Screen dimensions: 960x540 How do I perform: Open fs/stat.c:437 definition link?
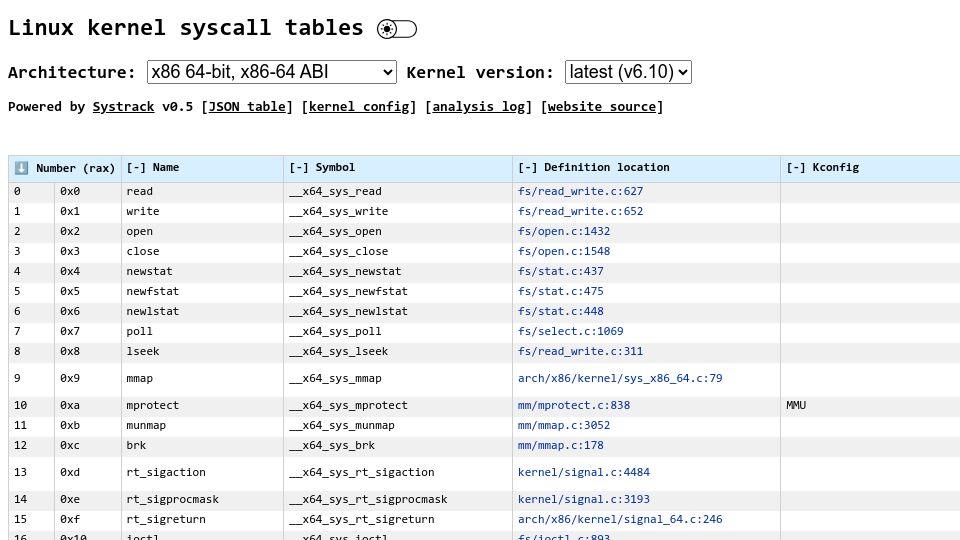click(x=561, y=271)
